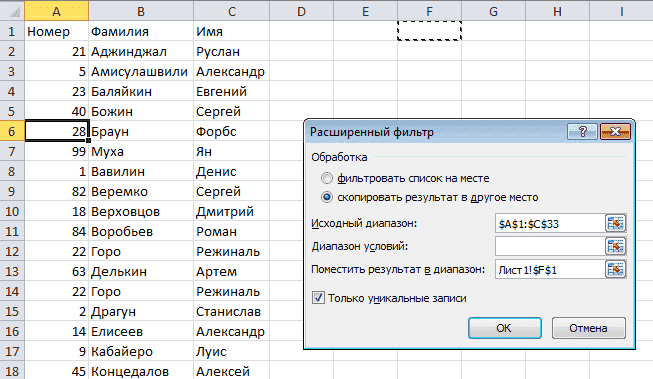
Task: Click the cell with 'Веремко'
Action: pyautogui.click(x=141, y=191)
